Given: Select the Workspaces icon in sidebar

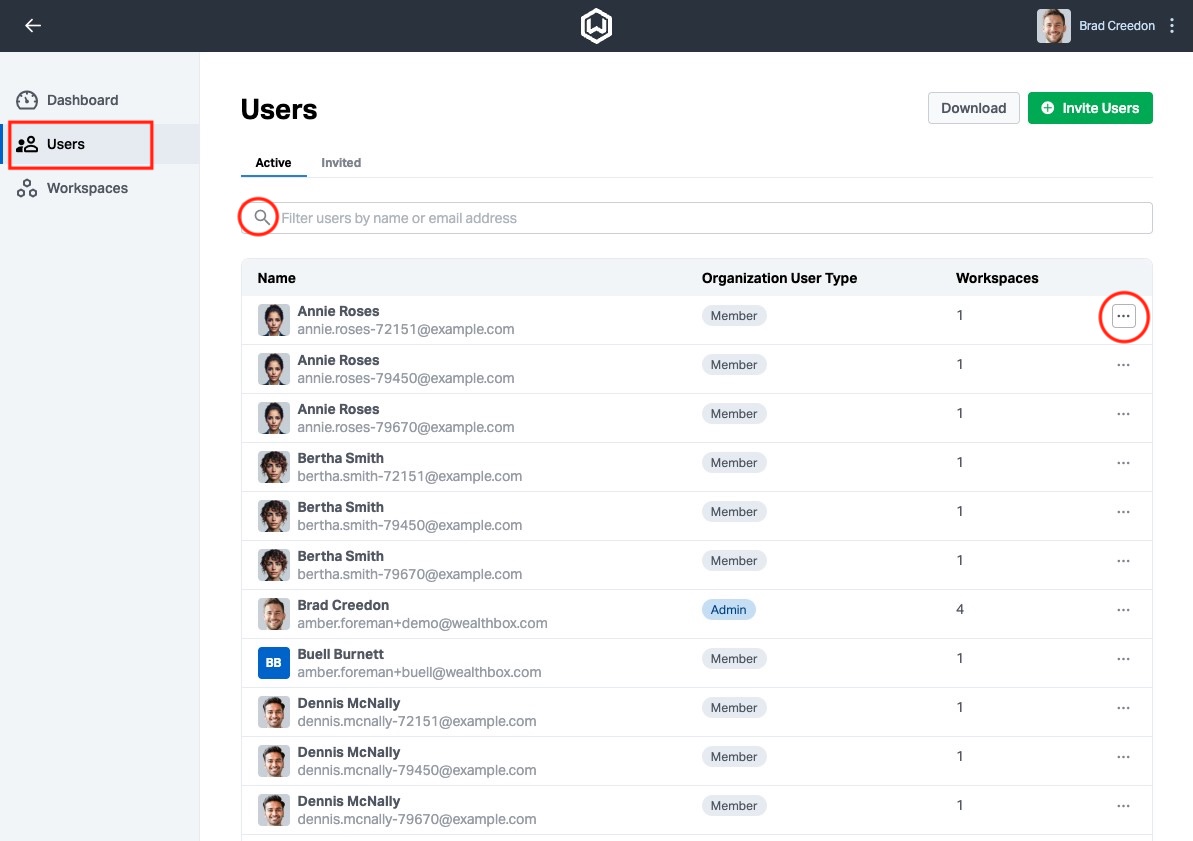Looking at the screenshot, I should 27,188.
